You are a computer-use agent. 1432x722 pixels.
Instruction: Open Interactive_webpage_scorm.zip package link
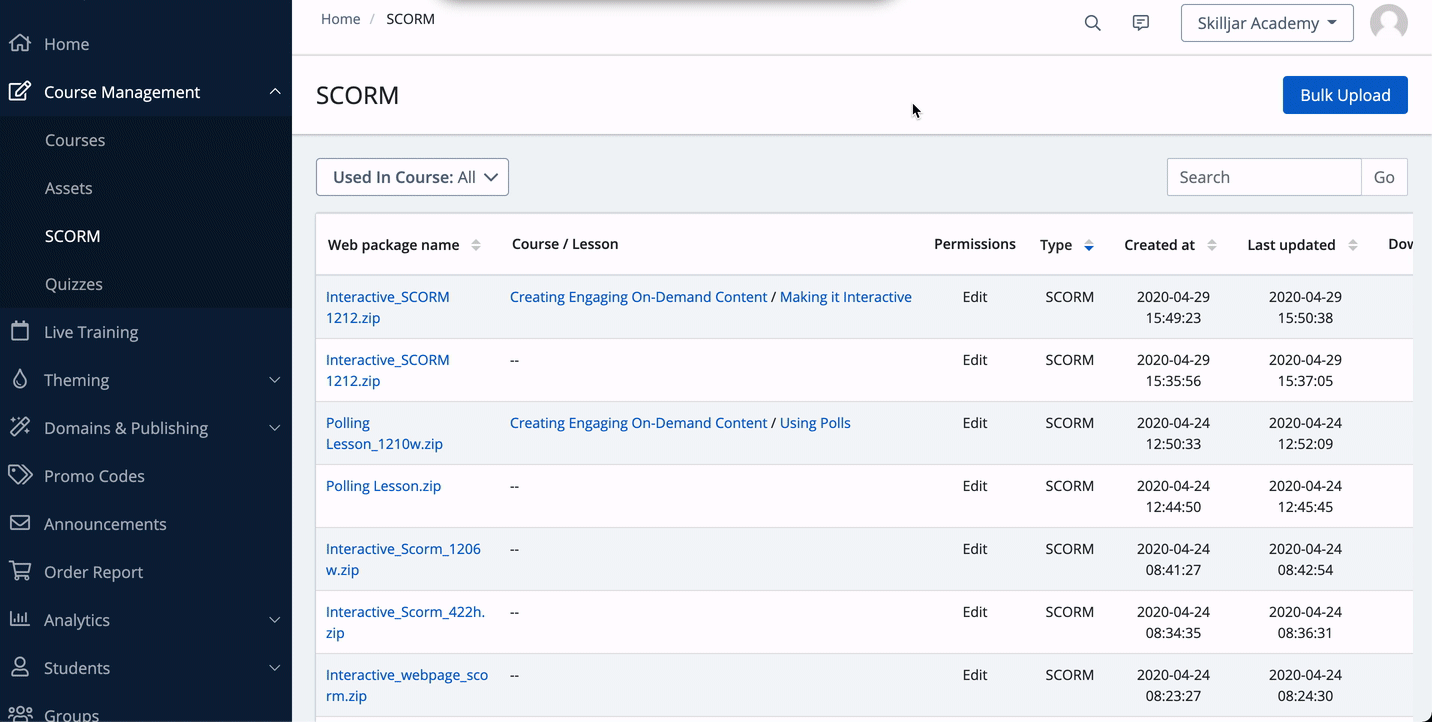tap(407, 685)
